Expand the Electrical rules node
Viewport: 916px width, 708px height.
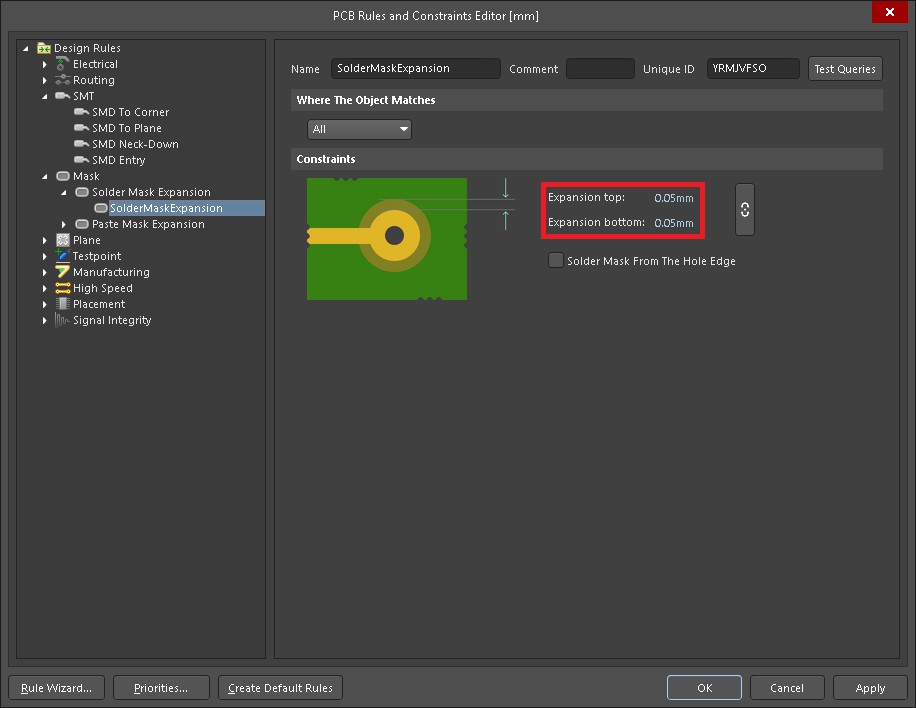(44, 64)
